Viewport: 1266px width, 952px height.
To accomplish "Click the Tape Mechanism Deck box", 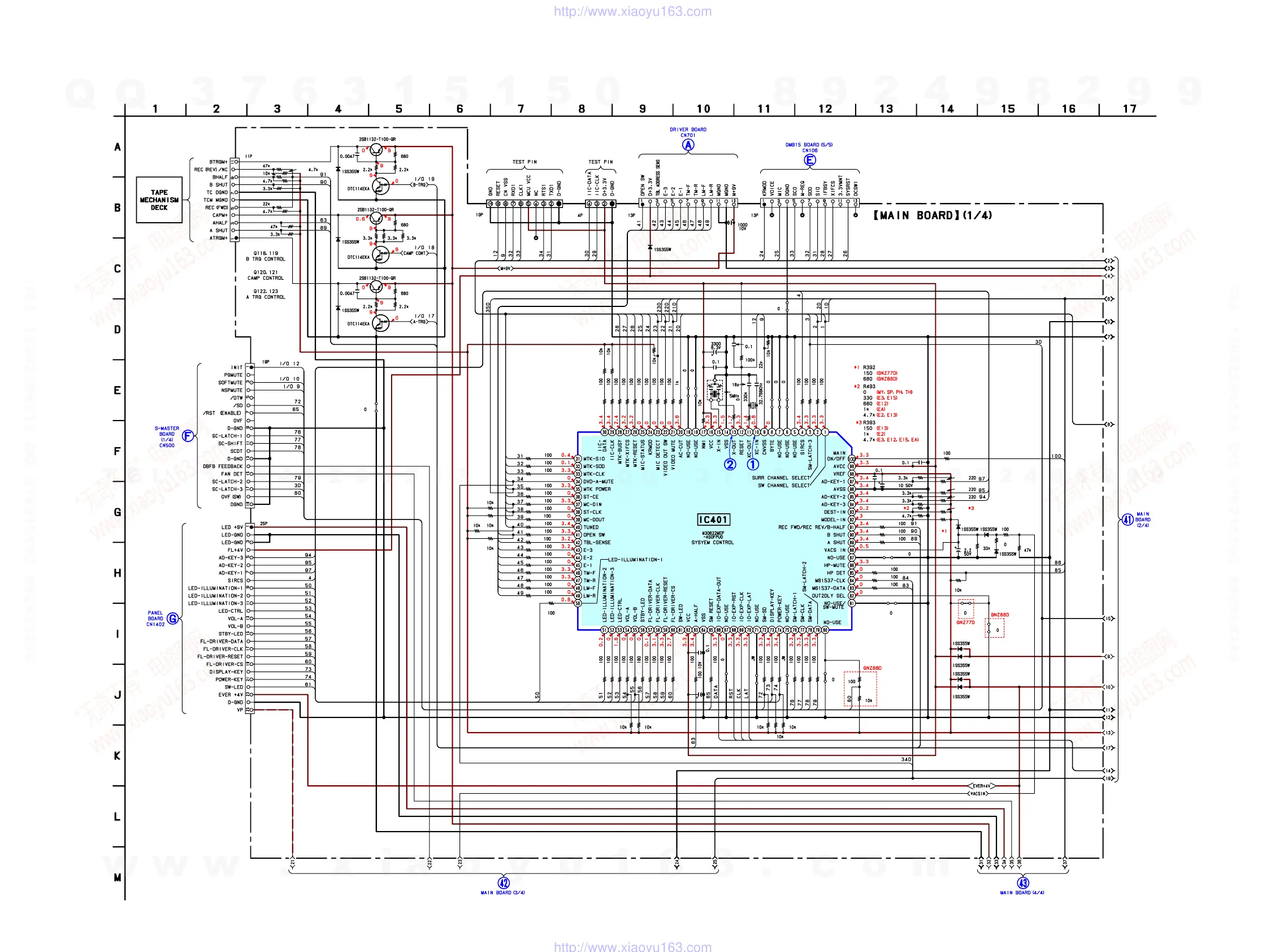I will coord(159,200).
